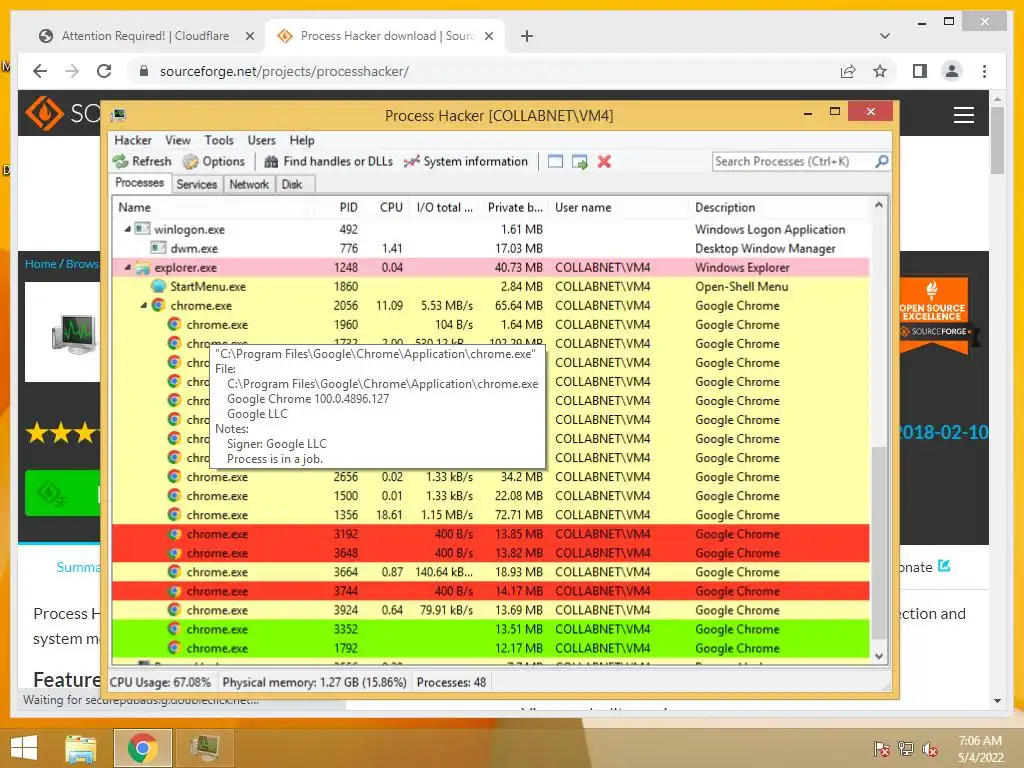This screenshot has width=1024, height=768.
Task: Sort by the PID column header
Action: [338, 207]
